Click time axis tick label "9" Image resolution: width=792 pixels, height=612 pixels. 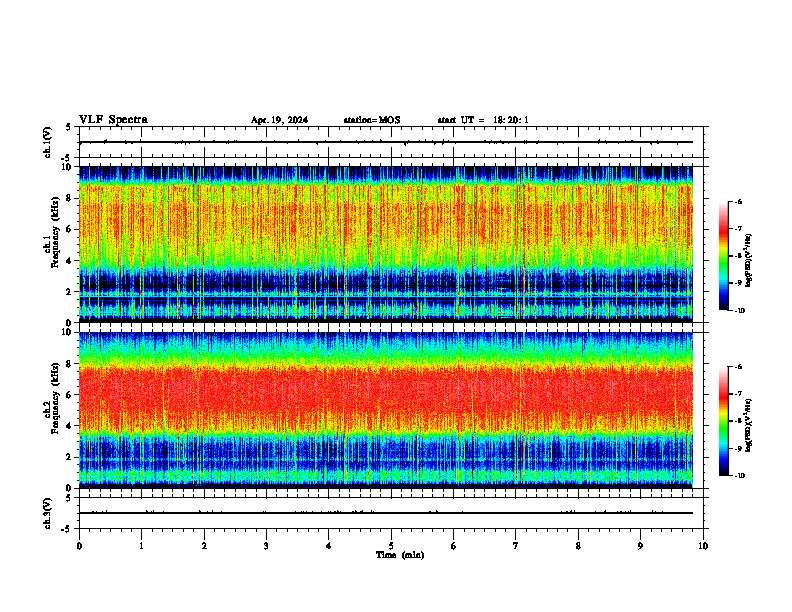tap(640, 546)
